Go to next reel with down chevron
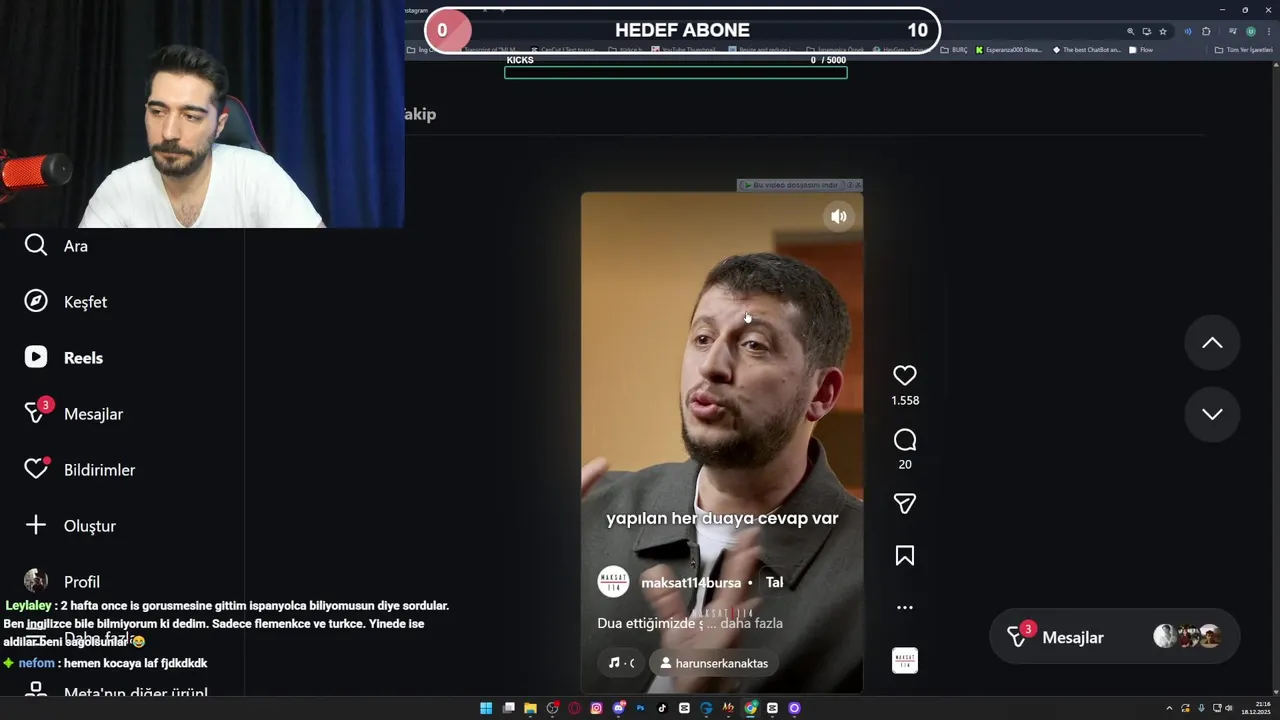The width and height of the screenshot is (1280, 720). (x=1212, y=414)
